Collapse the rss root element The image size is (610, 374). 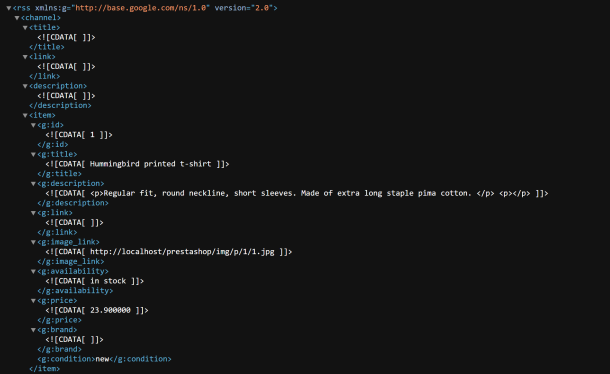[9, 8]
